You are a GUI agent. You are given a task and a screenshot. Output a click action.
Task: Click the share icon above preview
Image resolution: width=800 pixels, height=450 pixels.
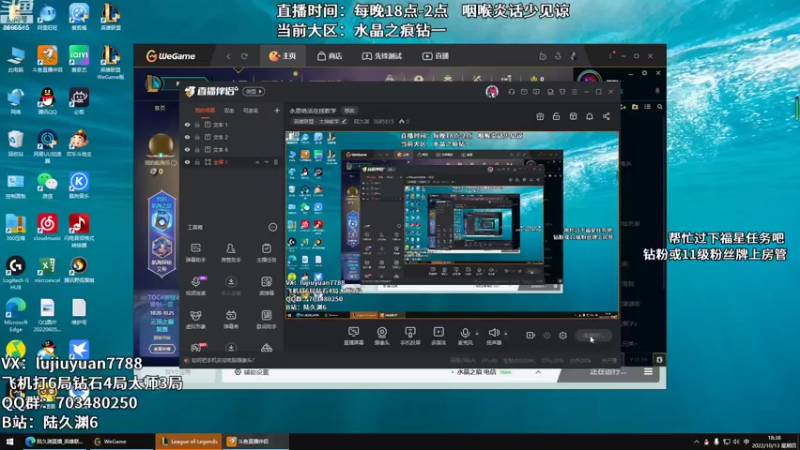tap(606, 116)
